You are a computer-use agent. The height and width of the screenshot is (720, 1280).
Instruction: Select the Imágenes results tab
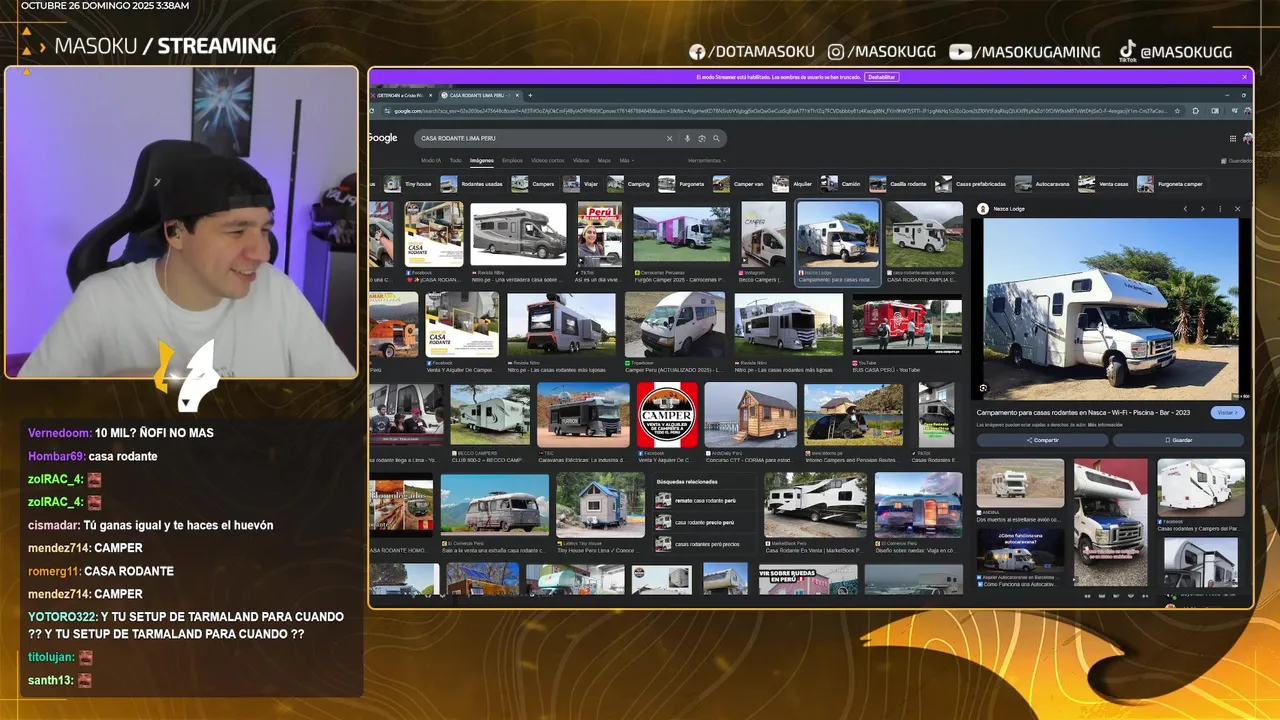click(482, 160)
